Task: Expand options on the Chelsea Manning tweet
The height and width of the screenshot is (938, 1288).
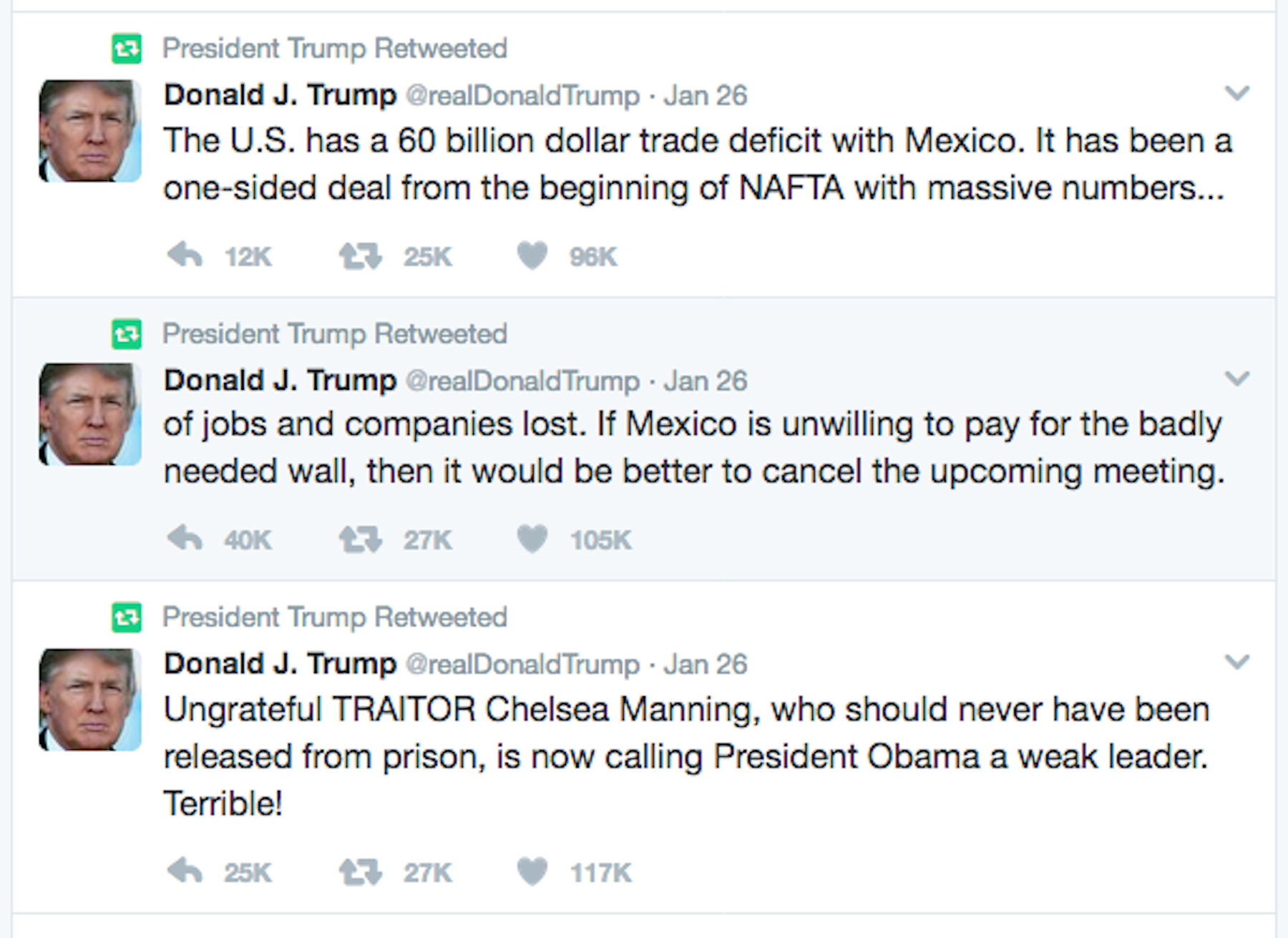Action: [x=1236, y=662]
